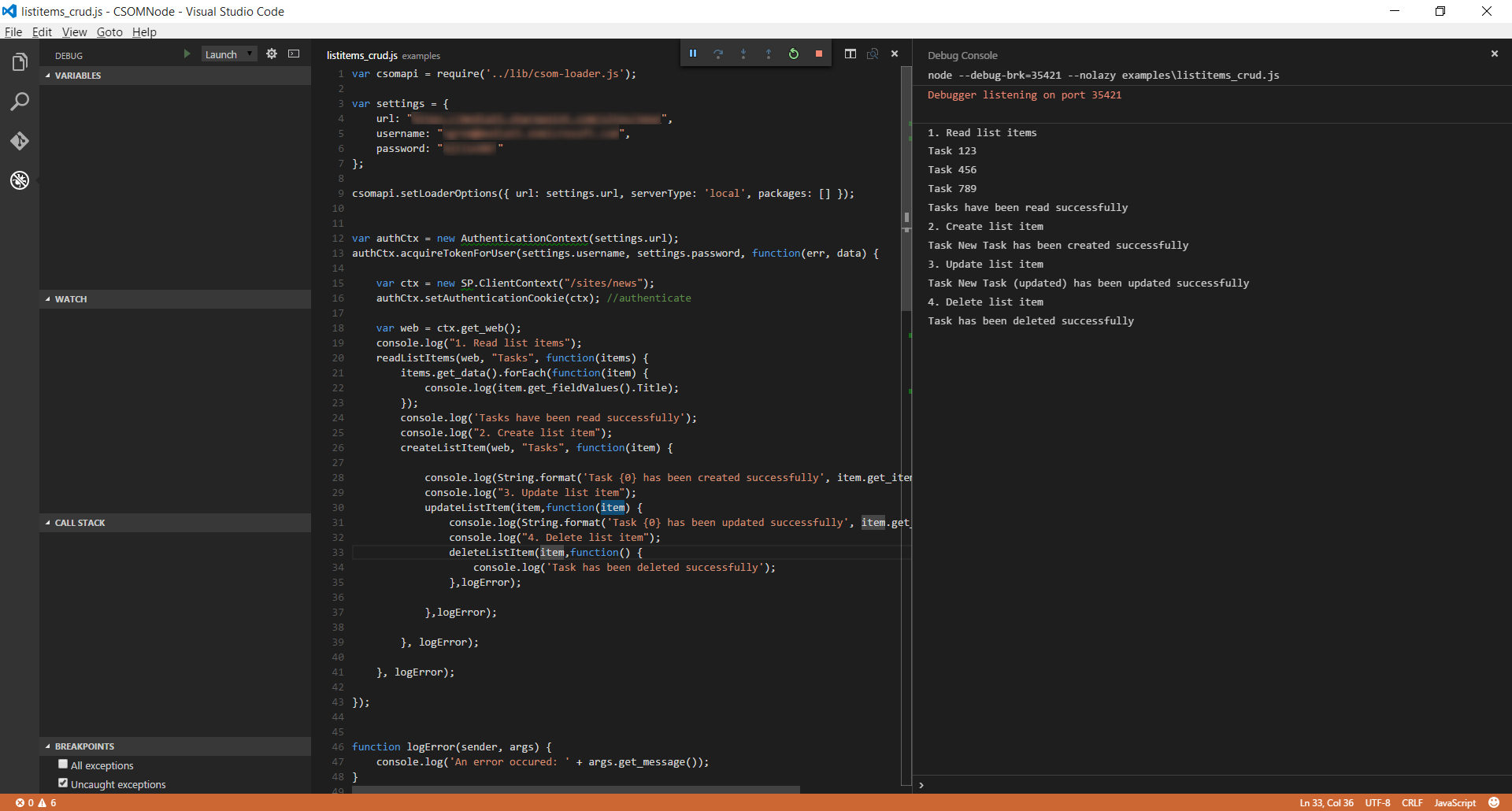Stop the debug session
Image resolution: width=1512 pixels, height=811 pixels.
pos(819,54)
